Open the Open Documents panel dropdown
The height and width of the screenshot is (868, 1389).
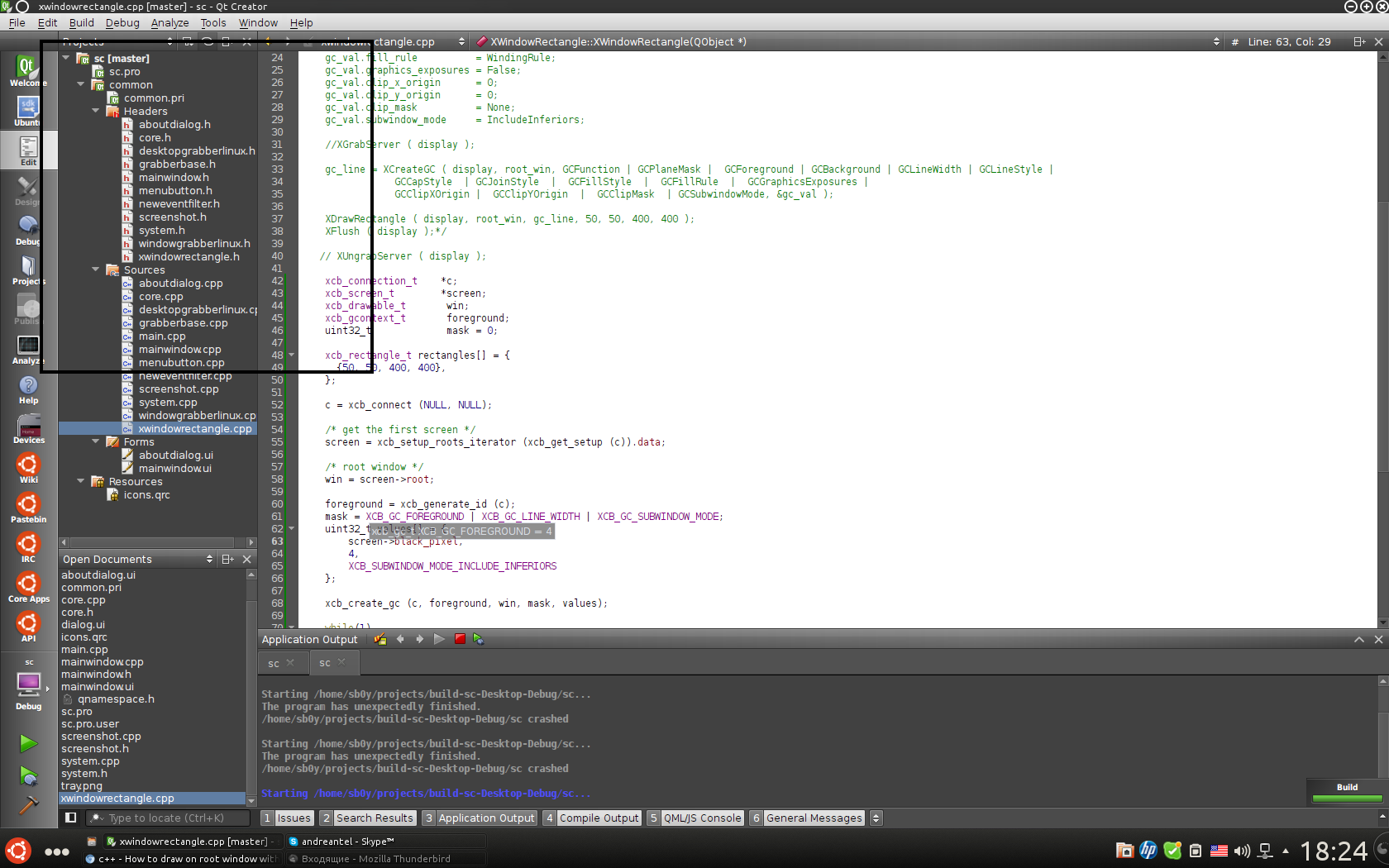coord(209,560)
